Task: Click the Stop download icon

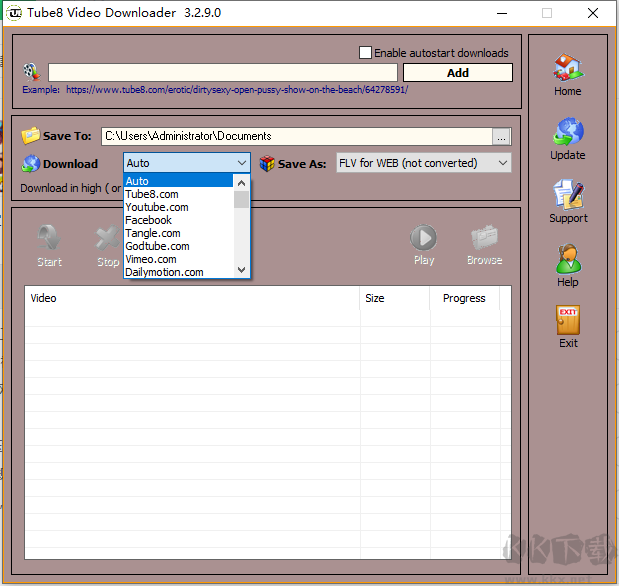Action: [x=107, y=238]
